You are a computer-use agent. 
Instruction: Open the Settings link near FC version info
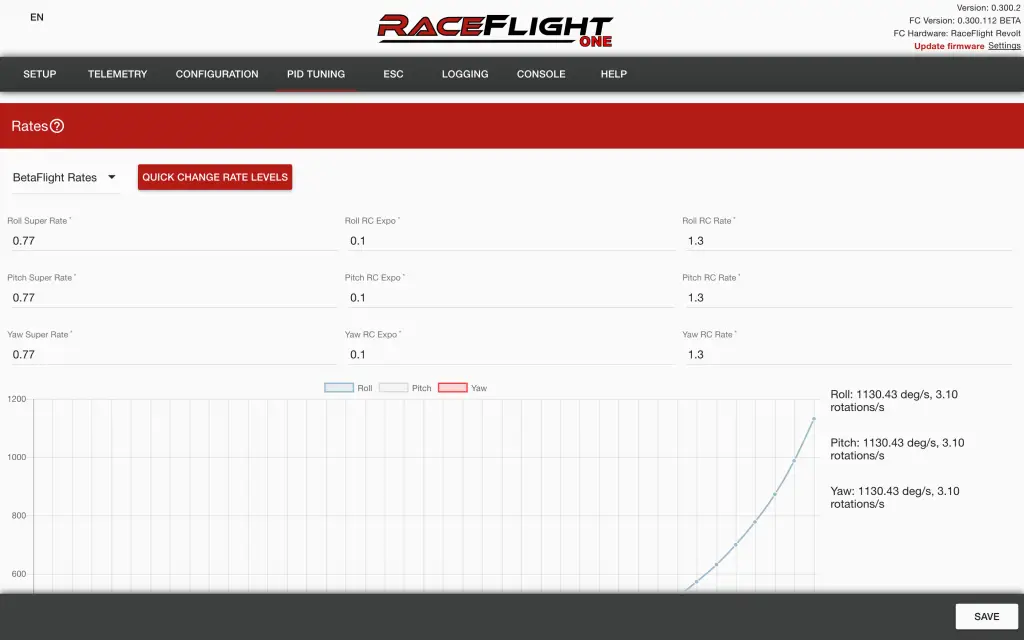point(1004,45)
